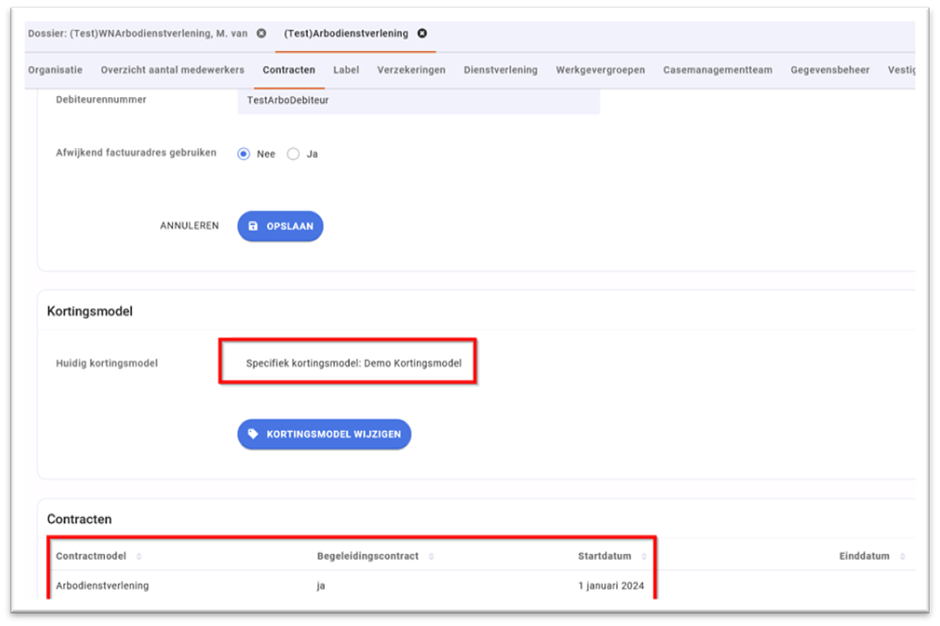Screen dimensions: 940x626
Task: Open the Organisatie tab
Action: (x=55, y=70)
